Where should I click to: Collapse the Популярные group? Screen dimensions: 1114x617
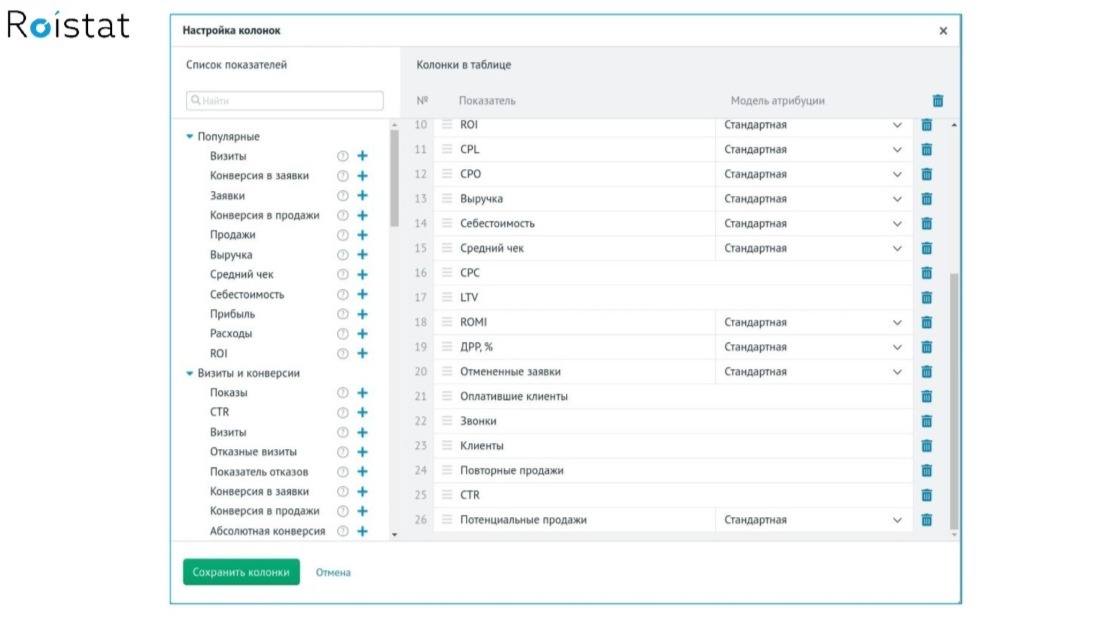tap(190, 137)
